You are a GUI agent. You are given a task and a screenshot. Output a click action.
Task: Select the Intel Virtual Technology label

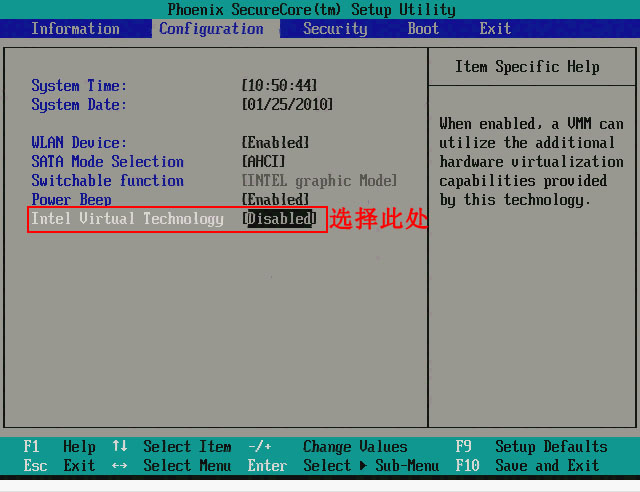coord(127,218)
